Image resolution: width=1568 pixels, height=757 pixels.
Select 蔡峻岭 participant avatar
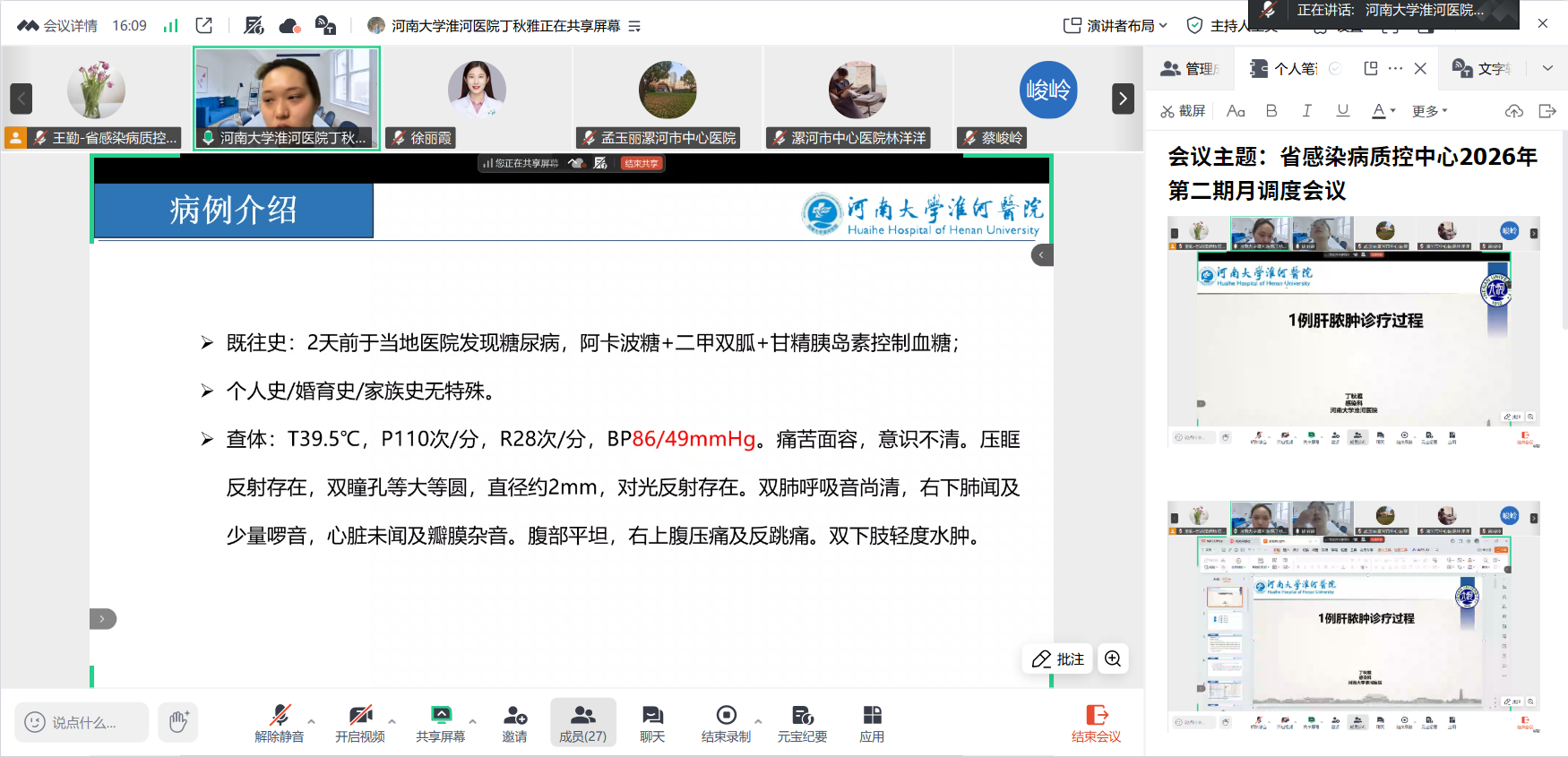pos(1047,90)
